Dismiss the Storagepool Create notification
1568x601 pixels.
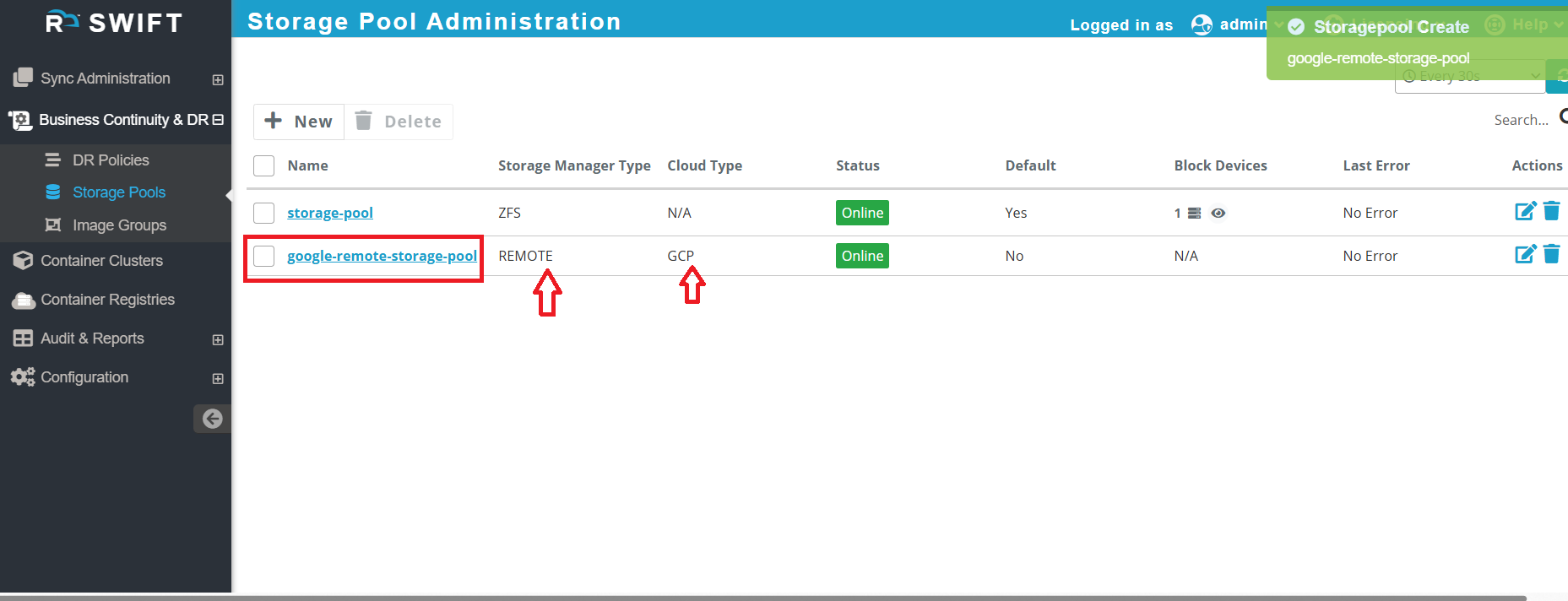[1417, 42]
